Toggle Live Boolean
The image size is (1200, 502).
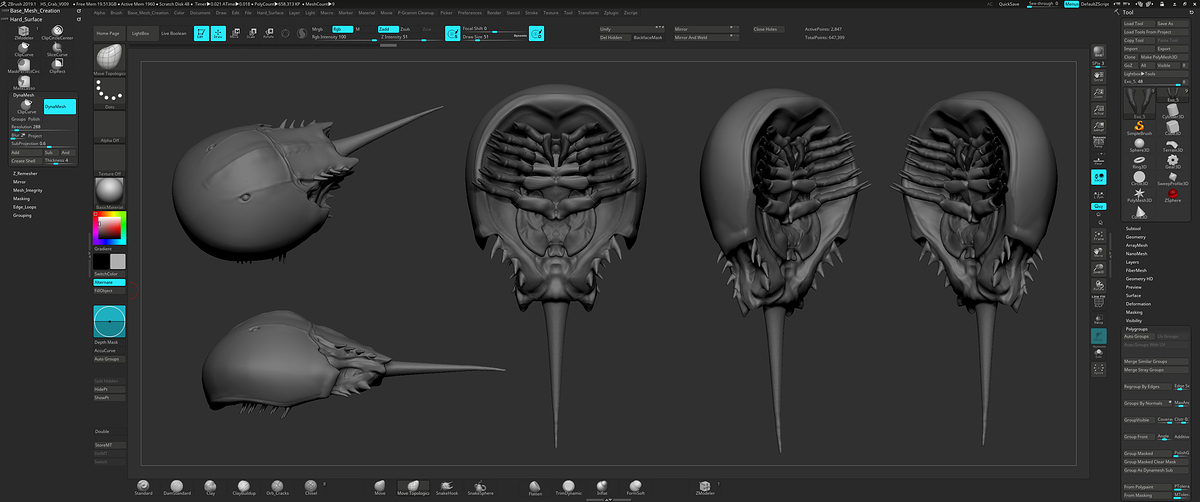tap(174, 33)
